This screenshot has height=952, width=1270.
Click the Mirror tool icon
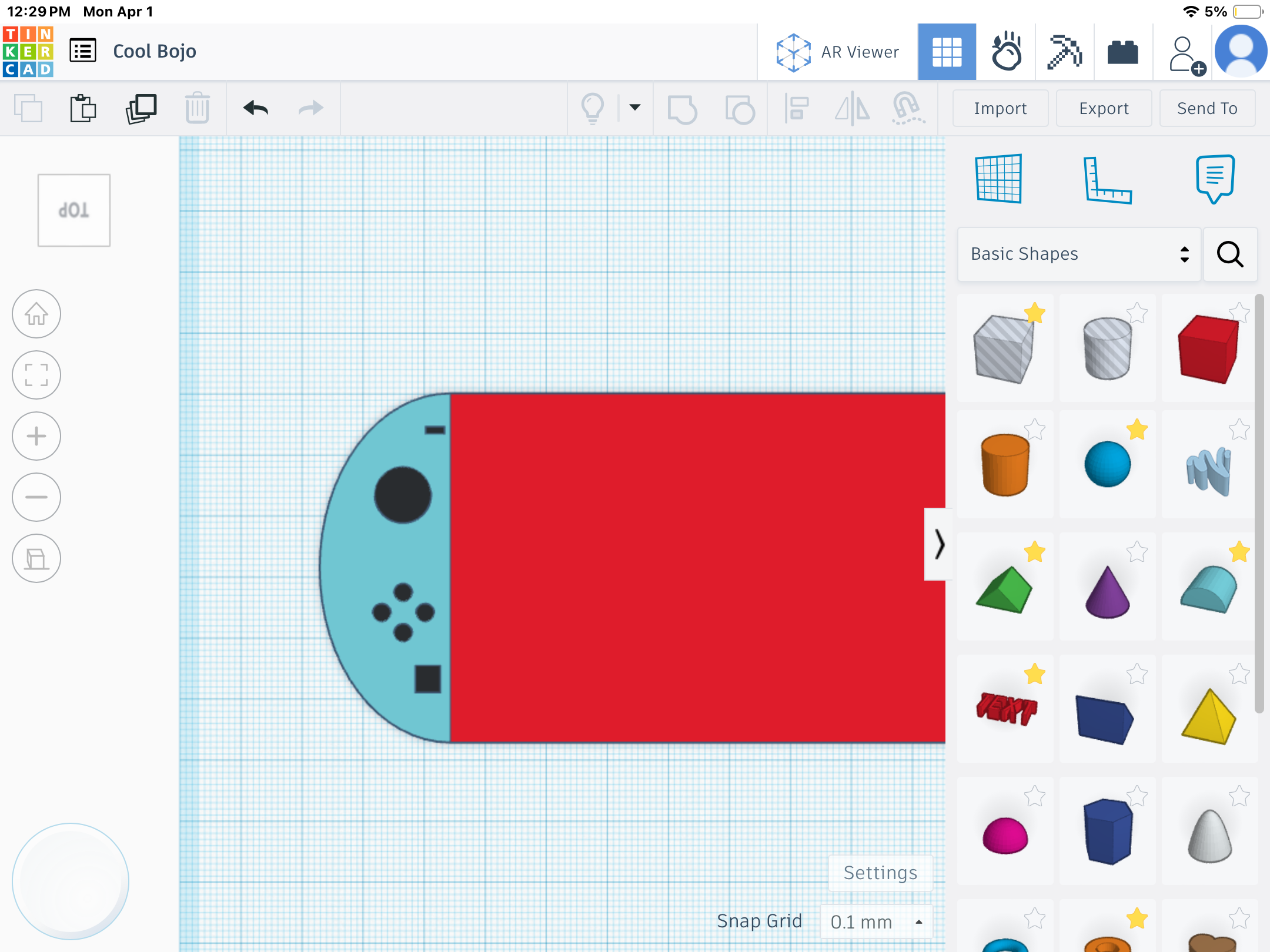(x=852, y=109)
